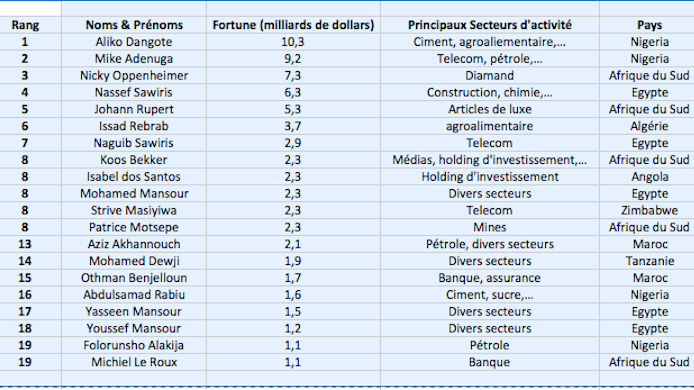Select the Diamand sector cell
The height and width of the screenshot is (390, 694).
pyautogui.click(x=490, y=76)
